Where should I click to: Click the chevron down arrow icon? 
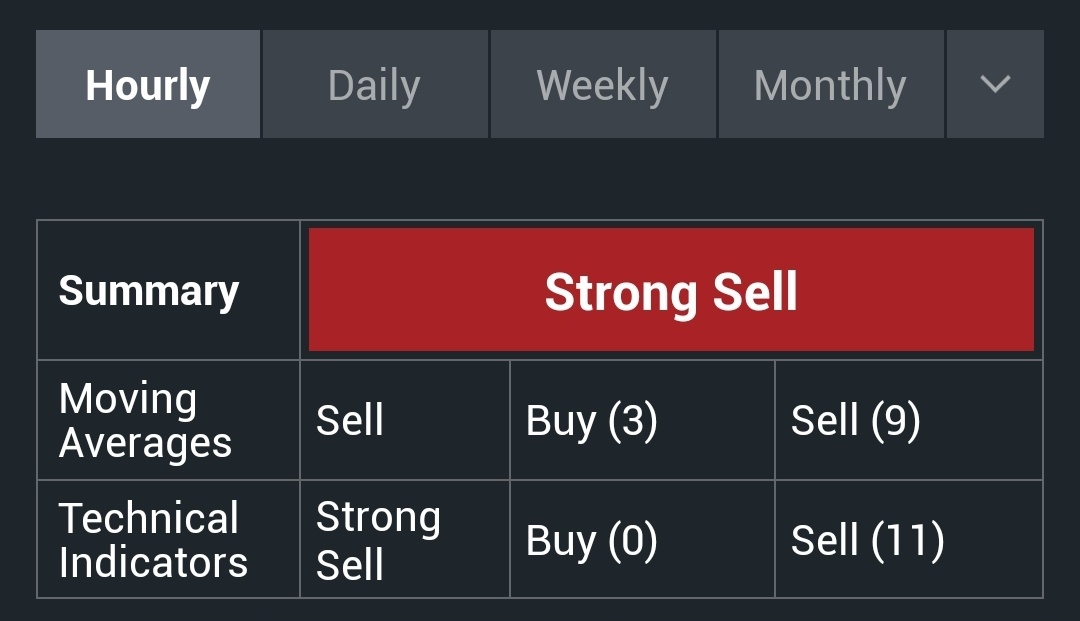point(995,84)
